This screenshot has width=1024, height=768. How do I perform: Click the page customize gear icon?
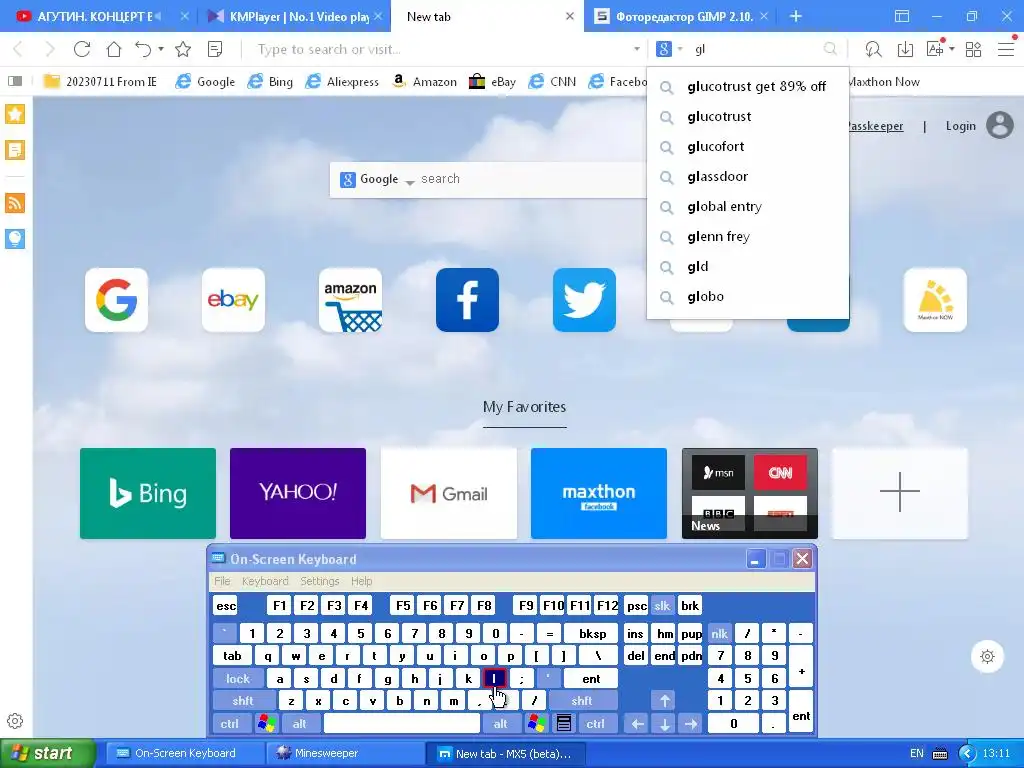[x=987, y=656]
